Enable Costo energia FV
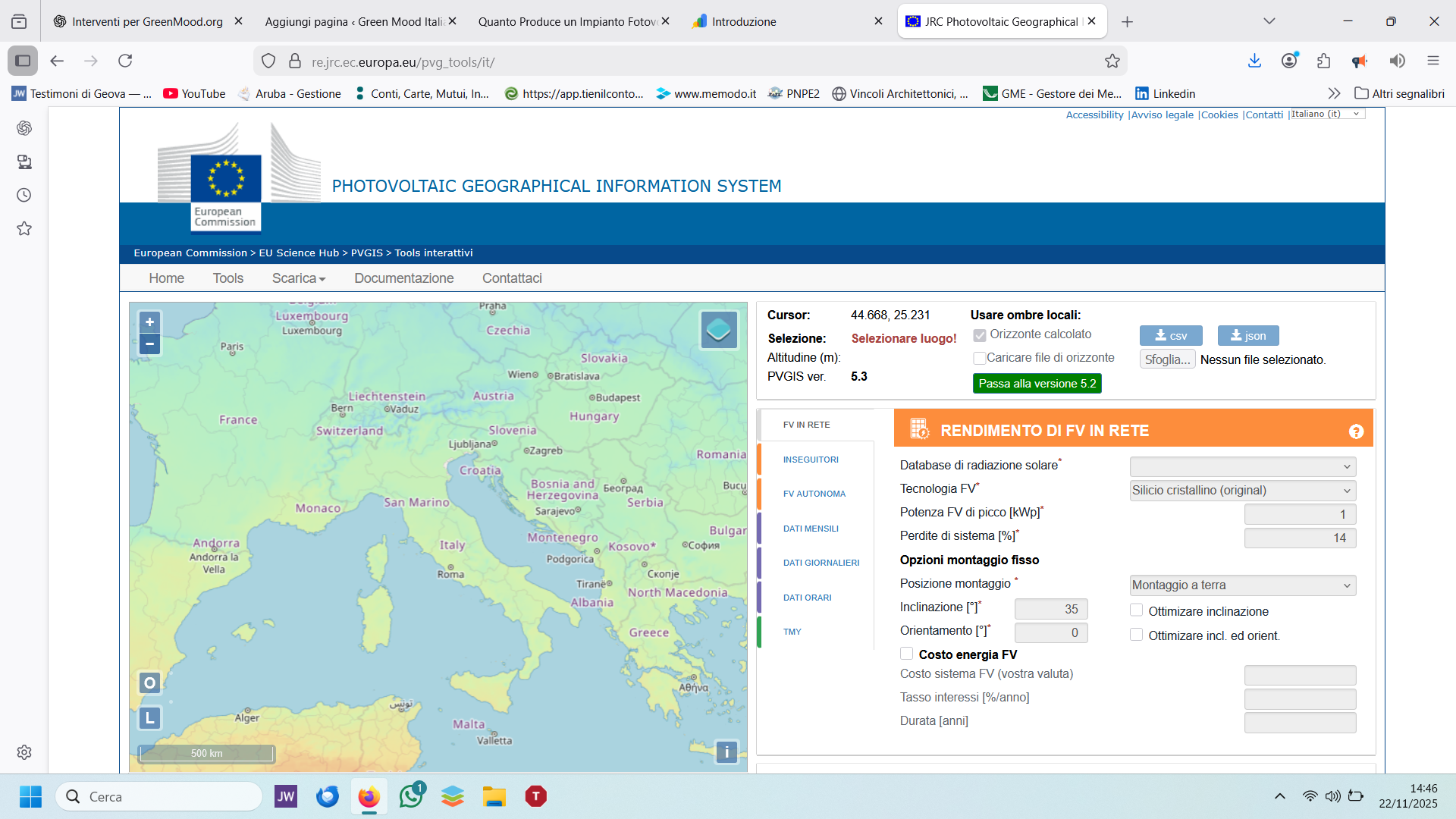 [907, 653]
